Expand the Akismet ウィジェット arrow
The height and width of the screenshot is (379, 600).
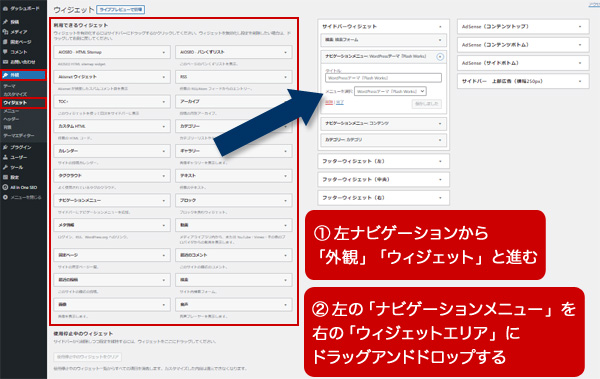tap(164, 77)
